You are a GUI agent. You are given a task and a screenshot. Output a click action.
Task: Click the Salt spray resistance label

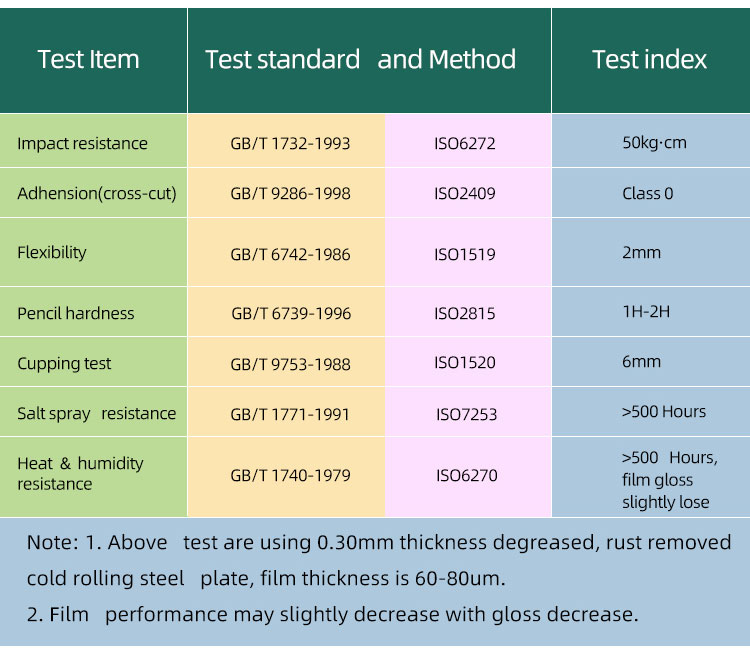click(x=97, y=414)
